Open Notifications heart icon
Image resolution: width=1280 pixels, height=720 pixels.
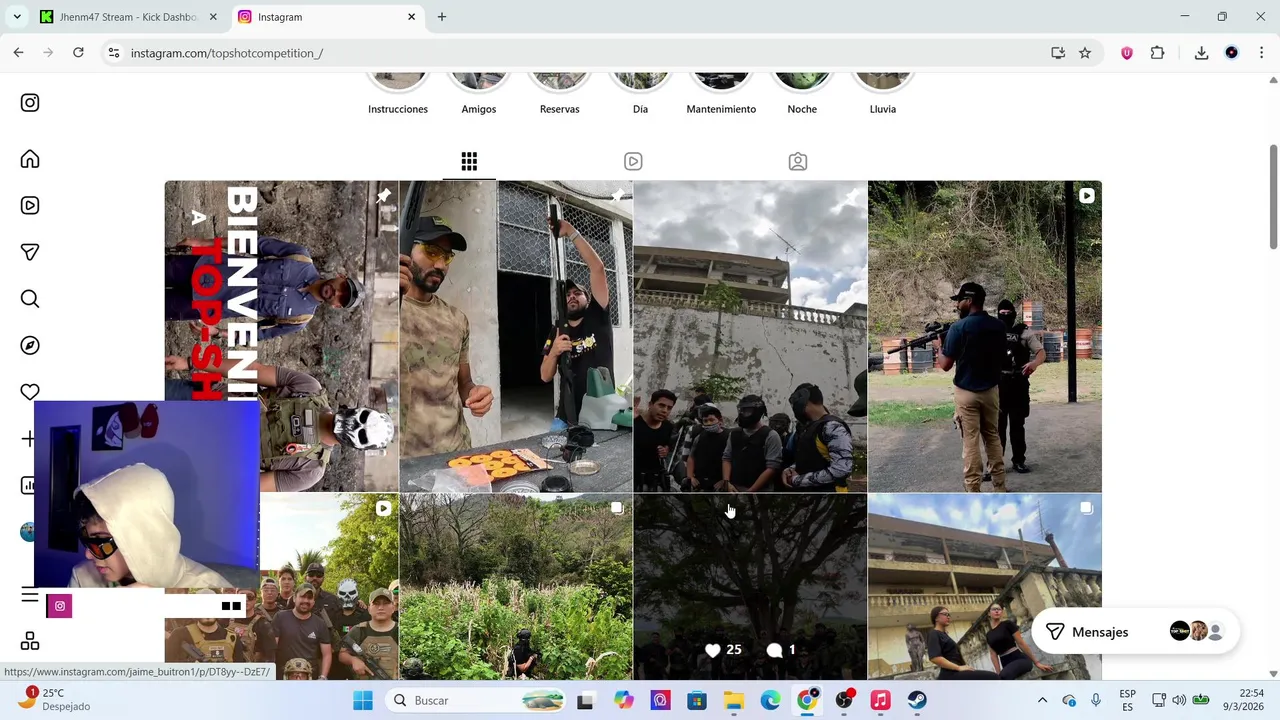pyautogui.click(x=30, y=391)
